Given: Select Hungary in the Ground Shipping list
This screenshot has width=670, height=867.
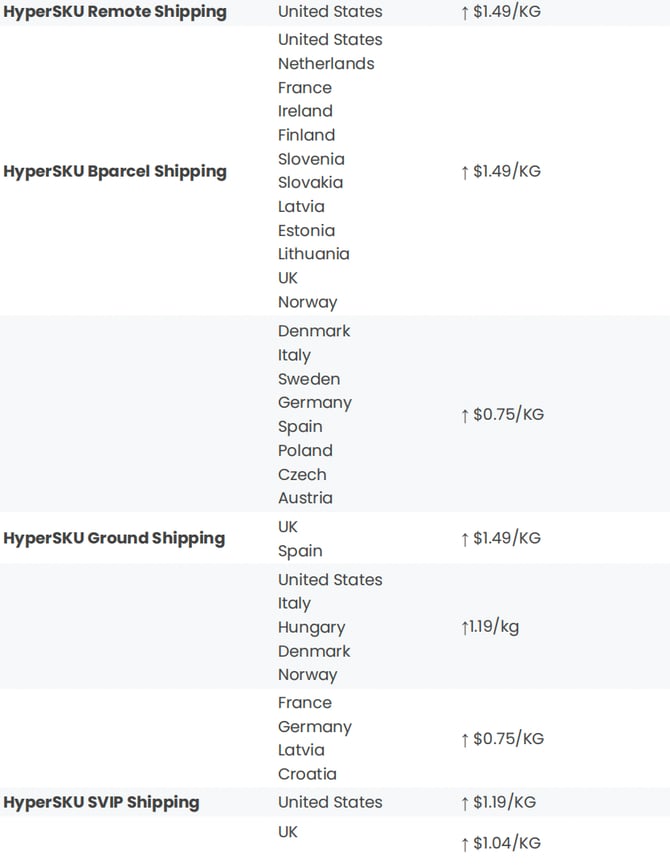Looking at the screenshot, I should coord(311,628).
